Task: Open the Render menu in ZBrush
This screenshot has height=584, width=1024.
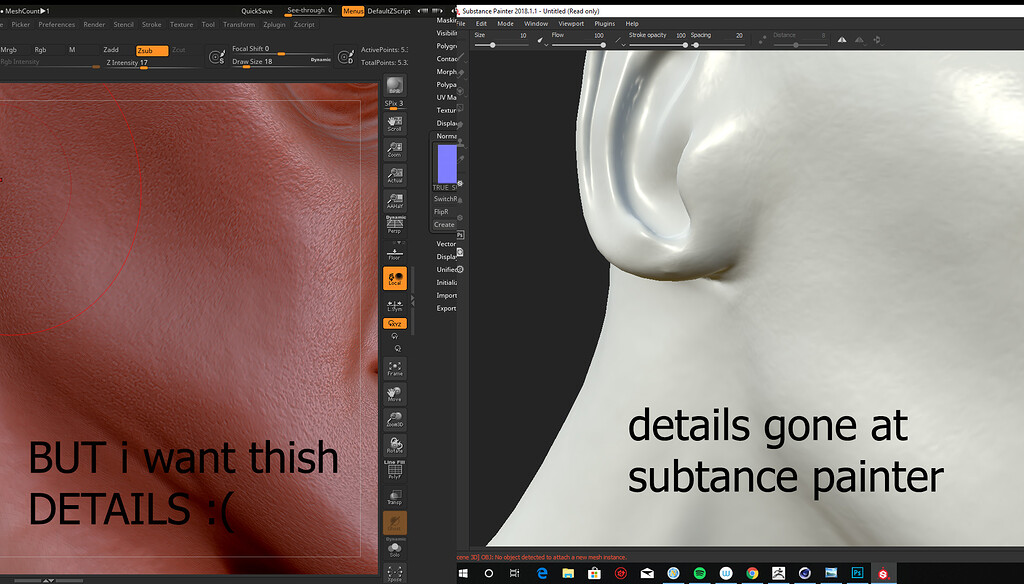Action: click(x=94, y=24)
